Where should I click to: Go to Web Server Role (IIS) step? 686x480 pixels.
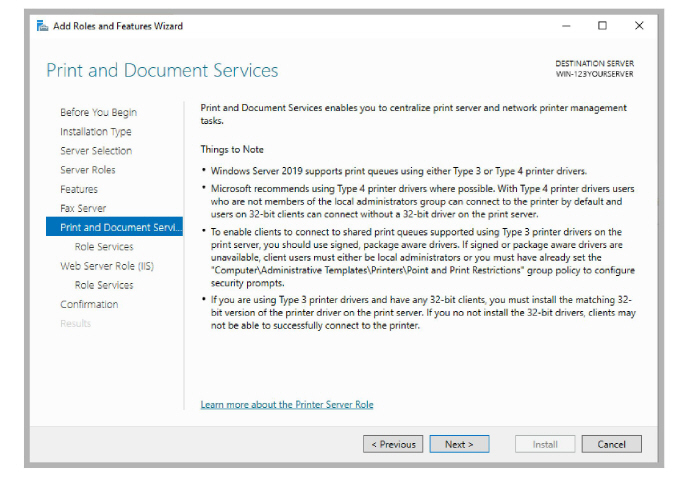[x=107, y=266]
